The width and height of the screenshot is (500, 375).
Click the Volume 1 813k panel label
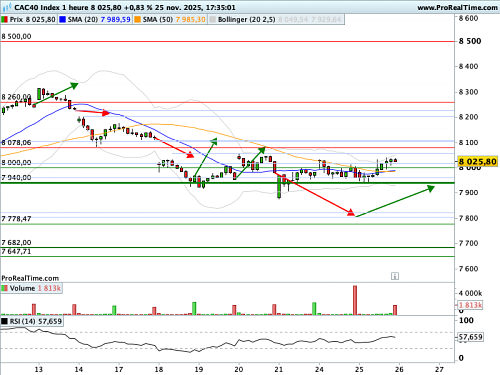35,288
